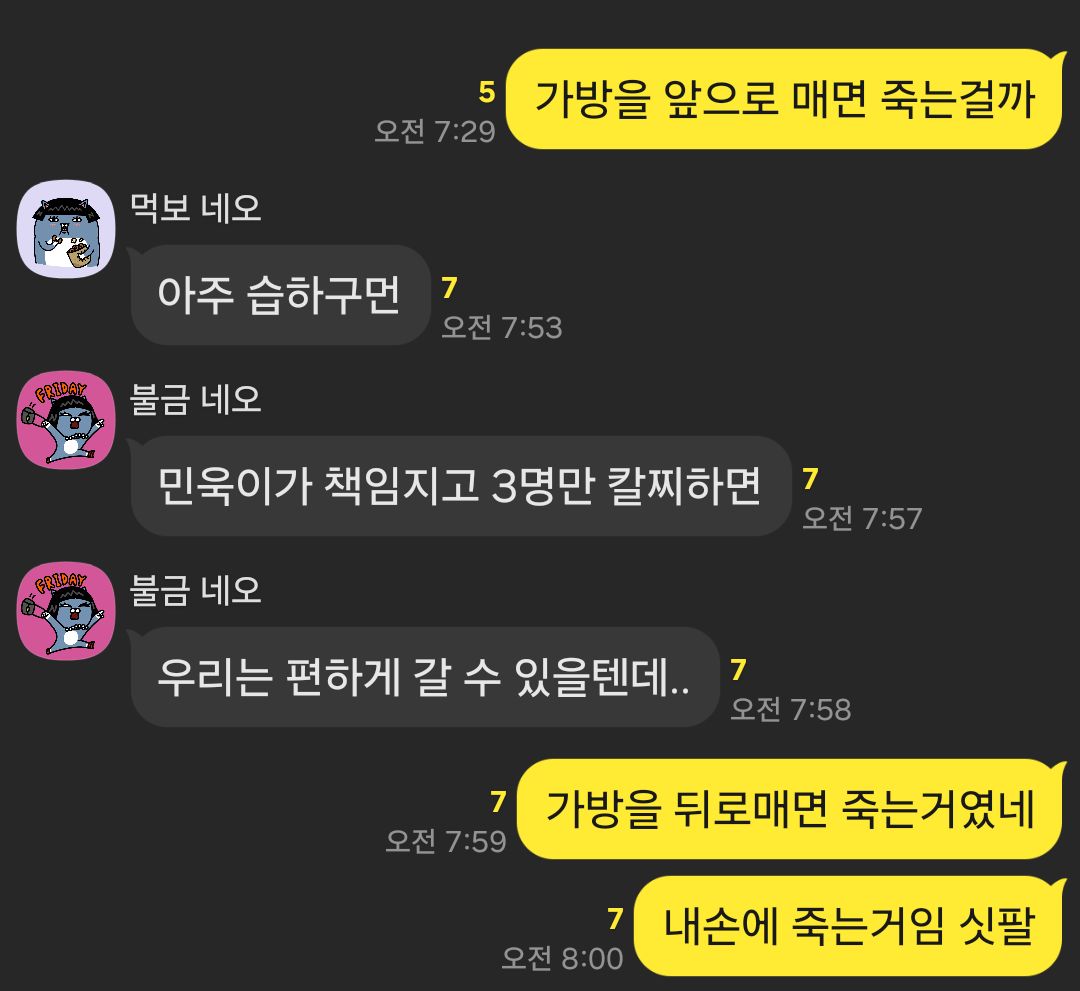Tap first 불금 네오 Friday avatar
The image size is (1080, 991).
(66, 420)
